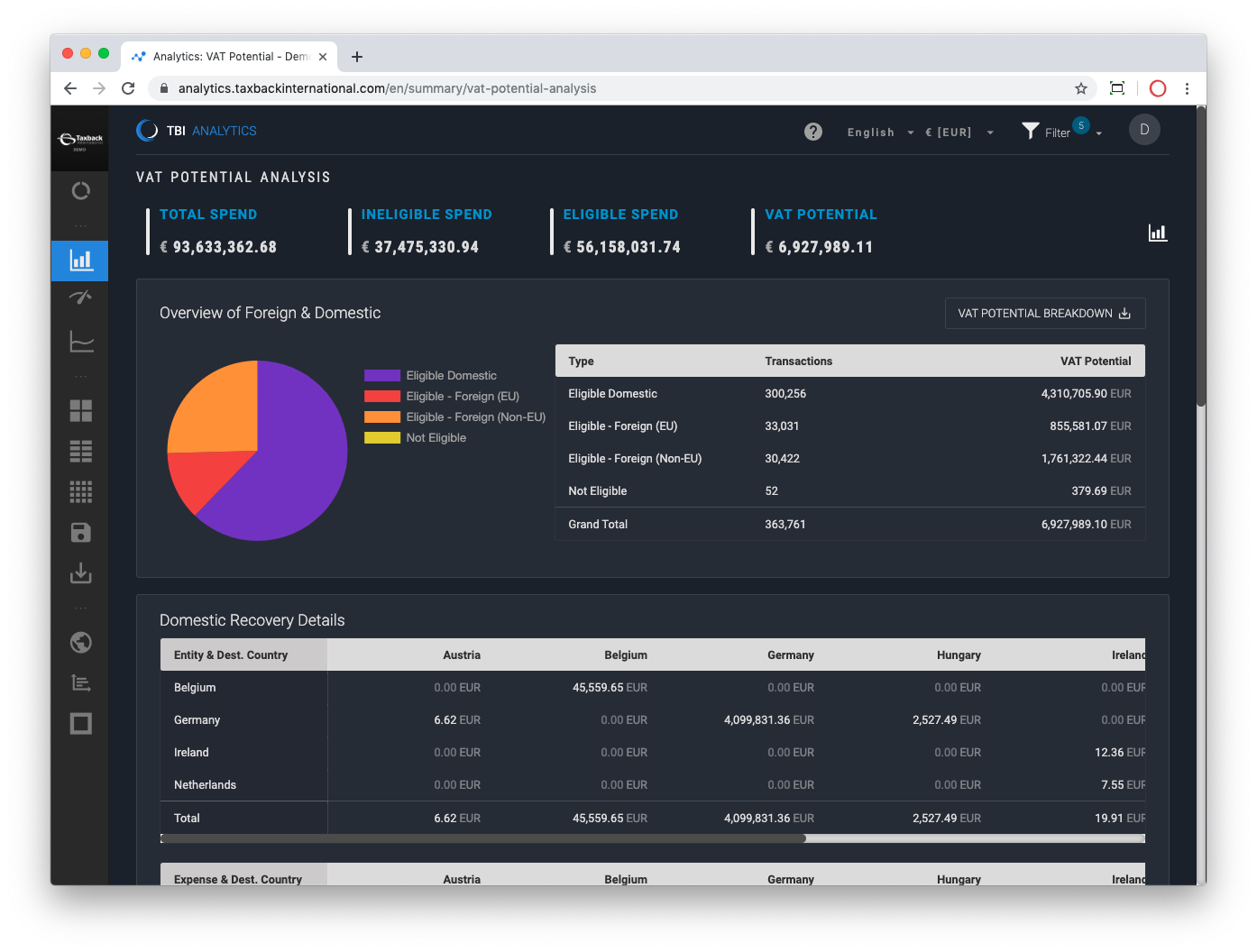This screenshot has height=952, width=1257.
Task: Go back in browser history
Action: click(70, 88)
